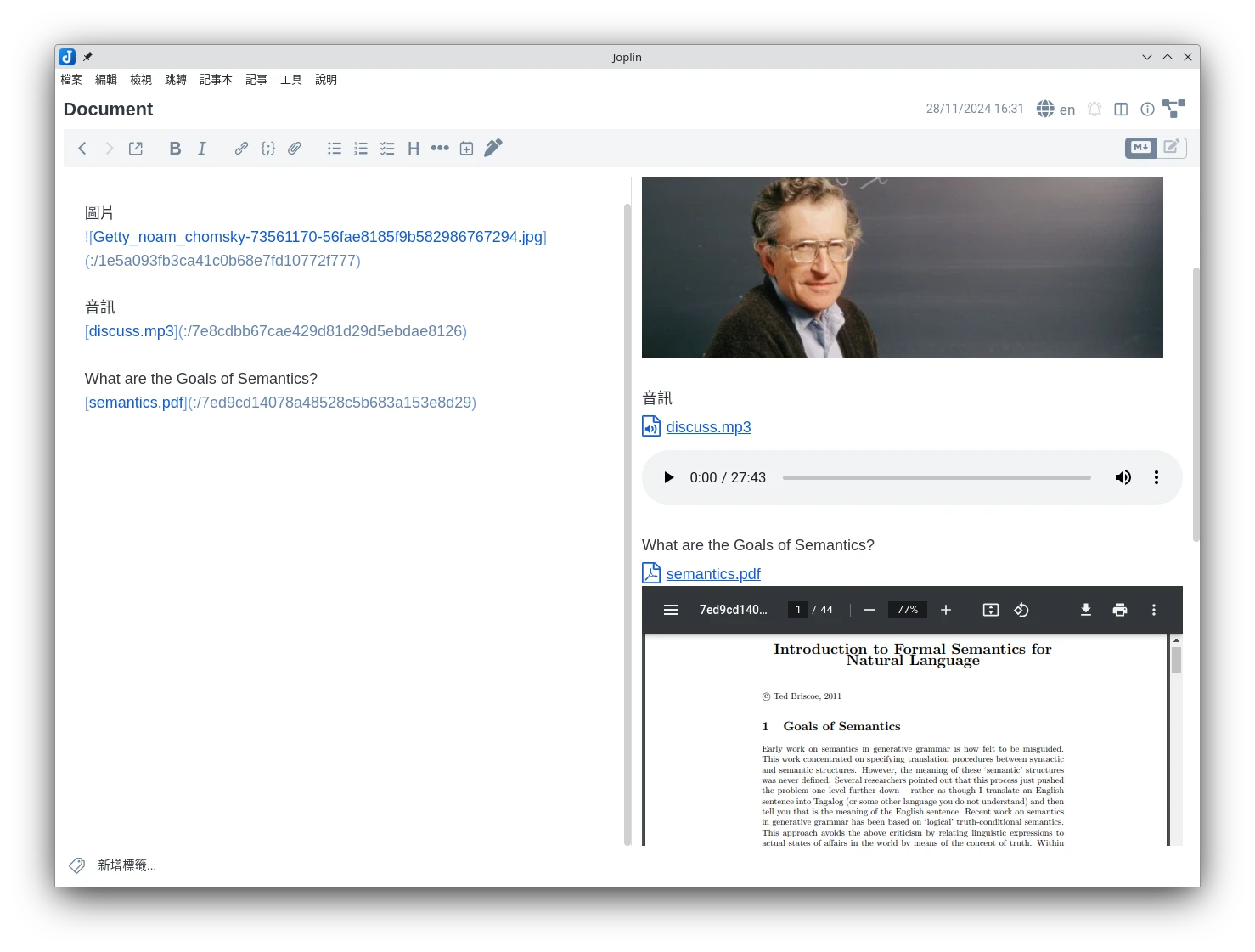Image resolution: width=1255 pixels, height=952 pixels.
Task: Open the discuss.mp3 link in the preview
Action: click(x=708, y=427)
